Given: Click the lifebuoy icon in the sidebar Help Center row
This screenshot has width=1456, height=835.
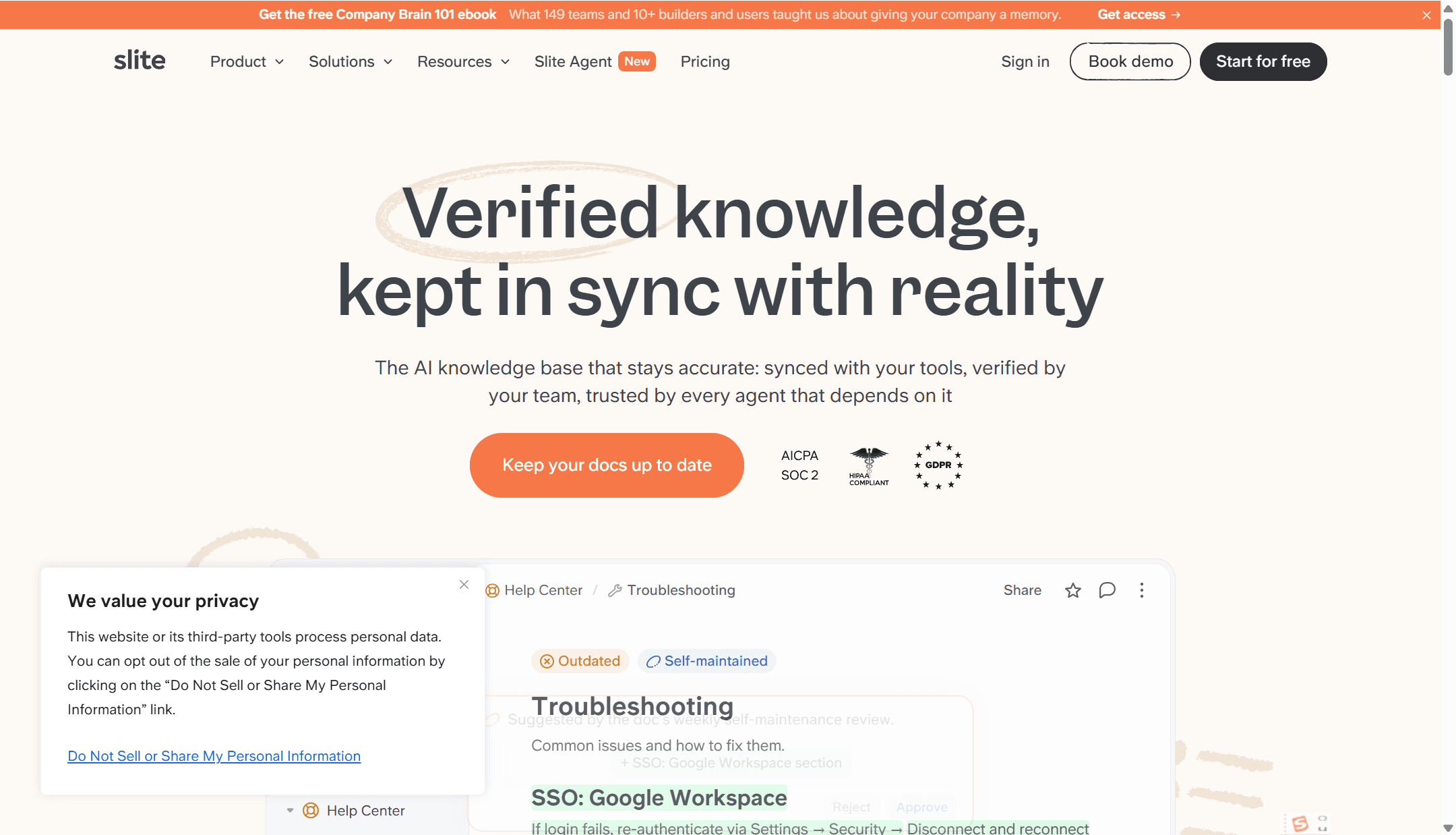Looking at the screenshot, I should coord(311,810).
